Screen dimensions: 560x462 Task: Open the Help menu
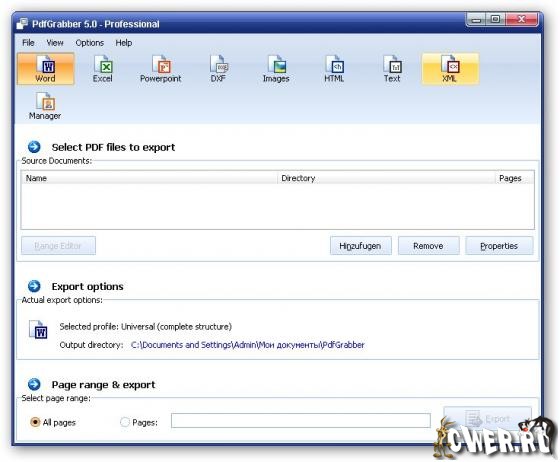click(x=124, y=43)
